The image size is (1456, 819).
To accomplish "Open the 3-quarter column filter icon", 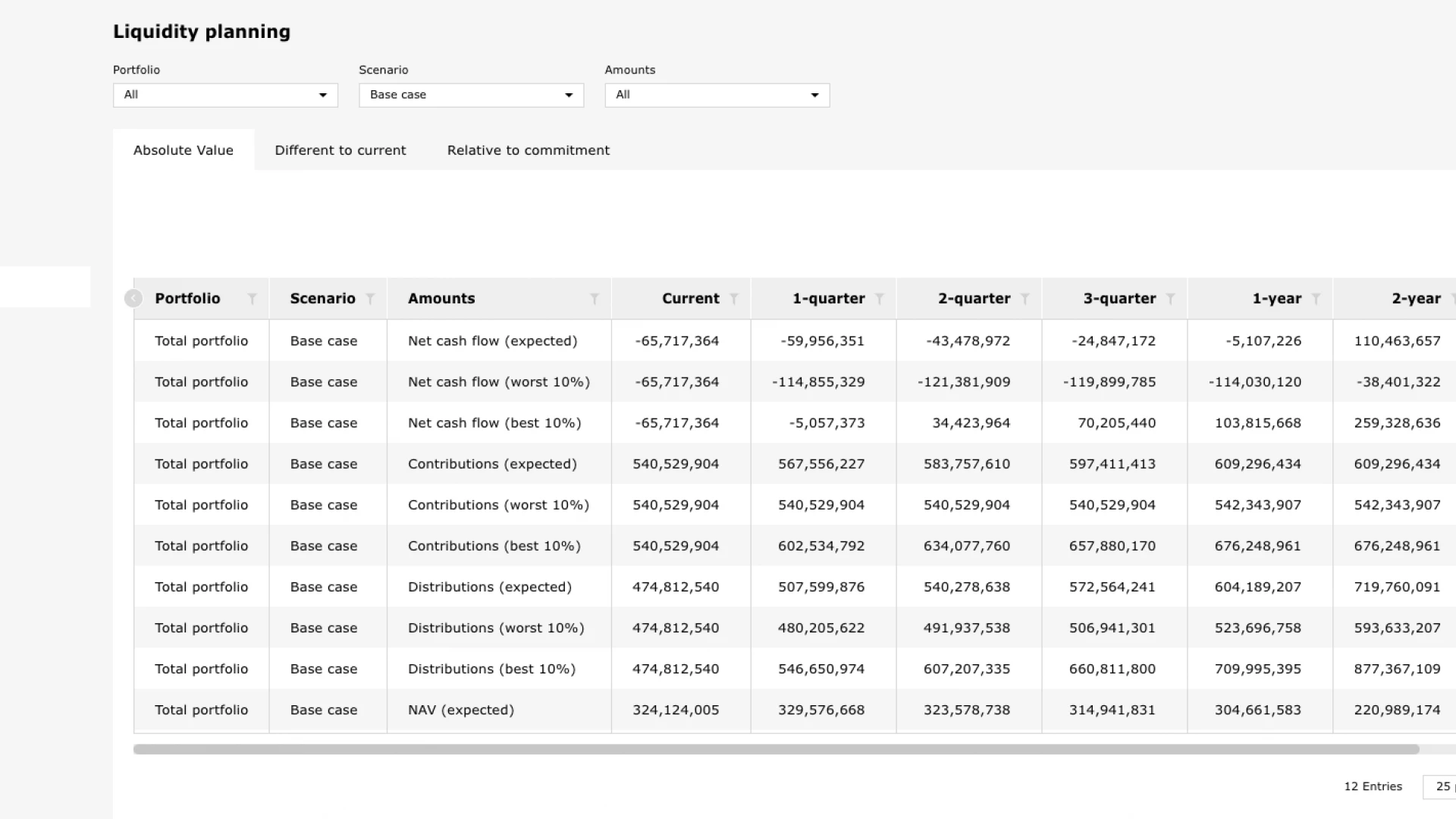I will [x=1171, y=299].
